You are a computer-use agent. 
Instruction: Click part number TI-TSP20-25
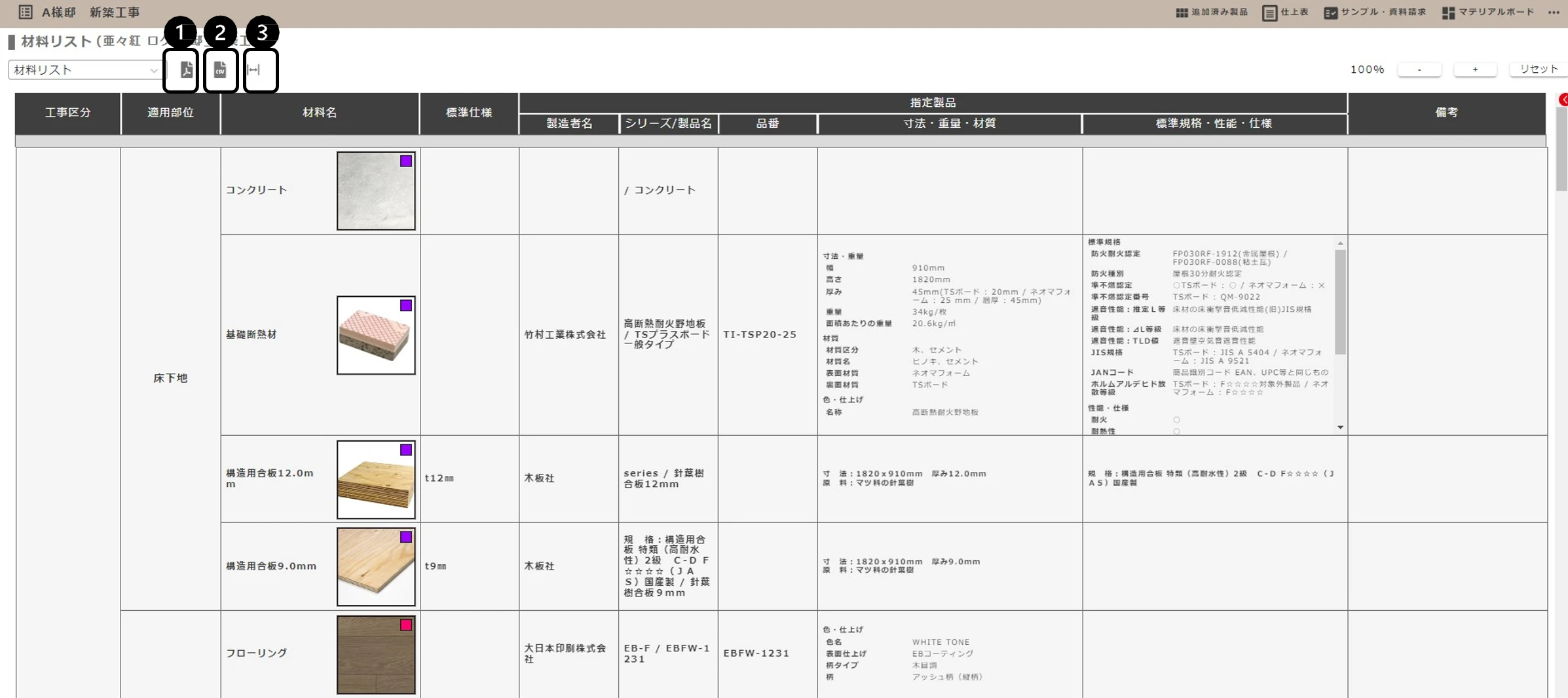click(x=760, y=334)
